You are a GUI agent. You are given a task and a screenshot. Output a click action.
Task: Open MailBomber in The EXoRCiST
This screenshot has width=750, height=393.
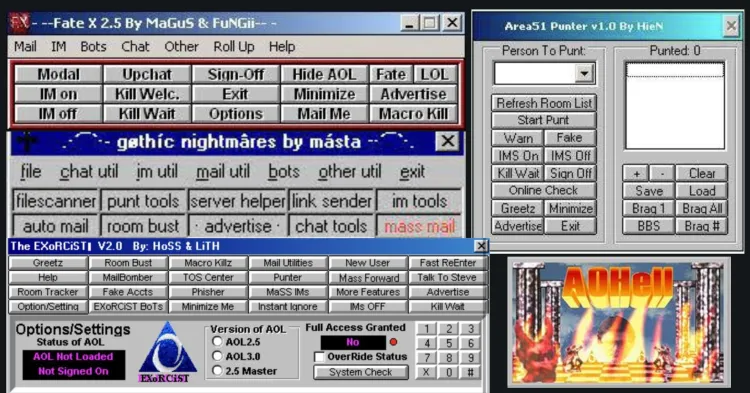click(x=128, y=277)
